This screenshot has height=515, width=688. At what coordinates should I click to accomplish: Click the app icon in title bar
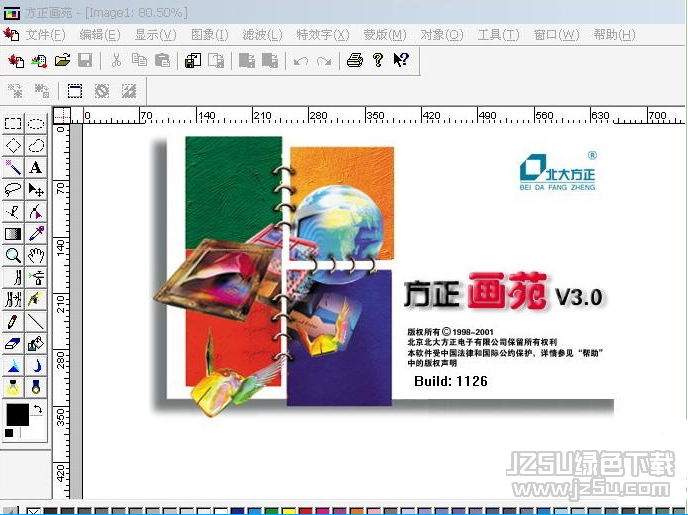coord(12,13)
